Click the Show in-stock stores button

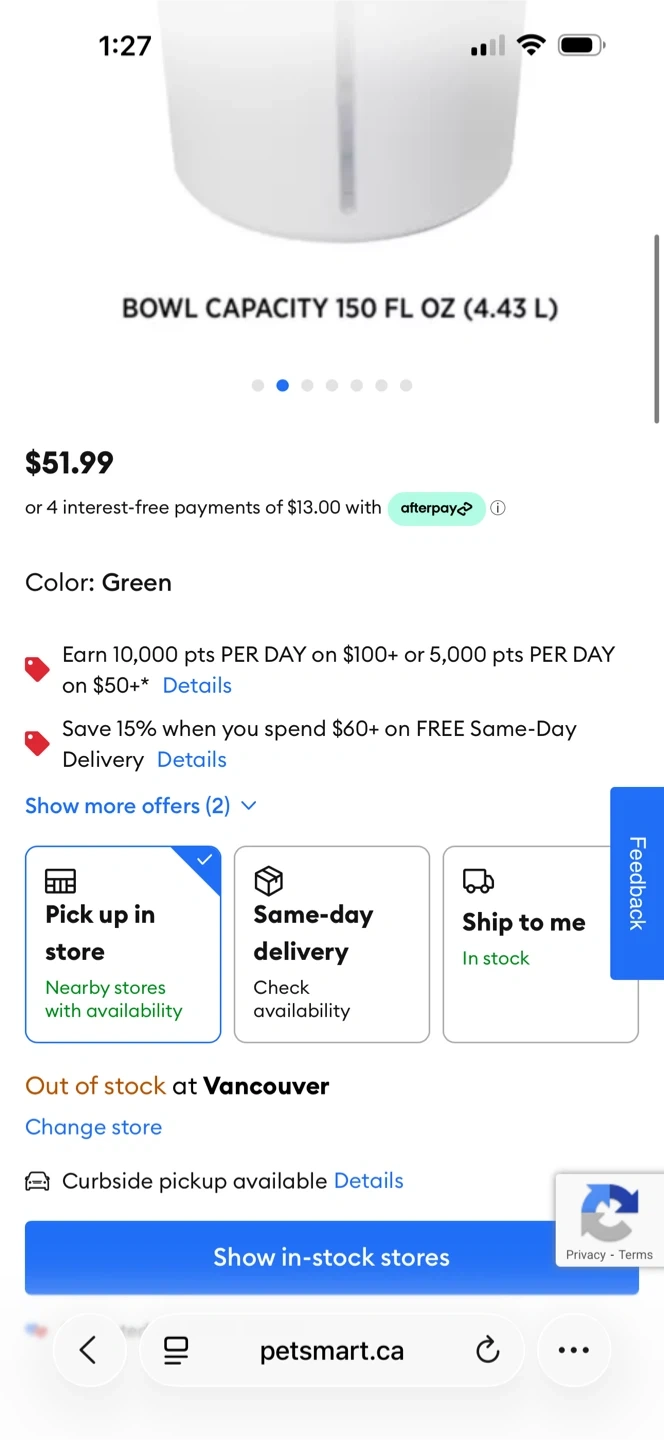(331, 1257)
